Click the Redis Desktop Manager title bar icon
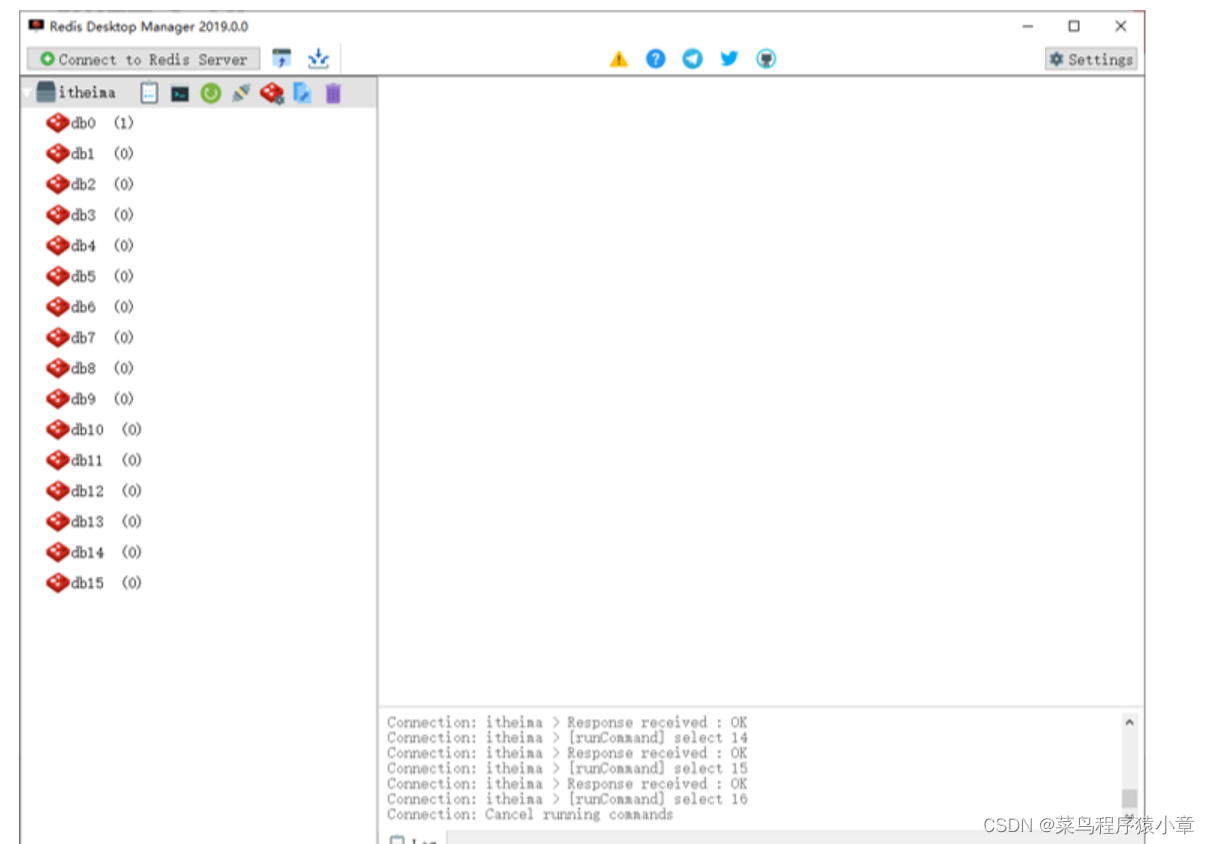 (36, 26)
